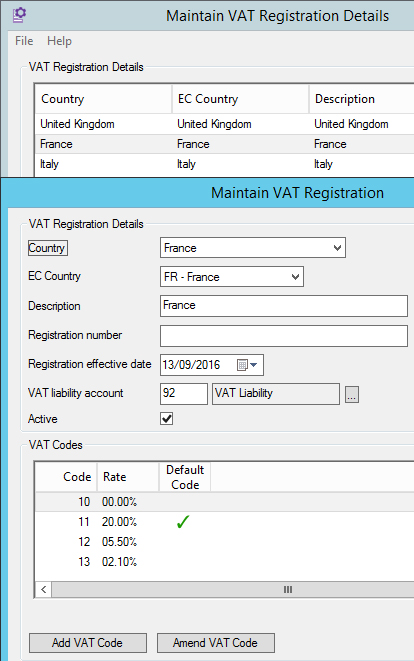
Task: Open the File menu
Action: pyautogui.click(x=24, y=41)
